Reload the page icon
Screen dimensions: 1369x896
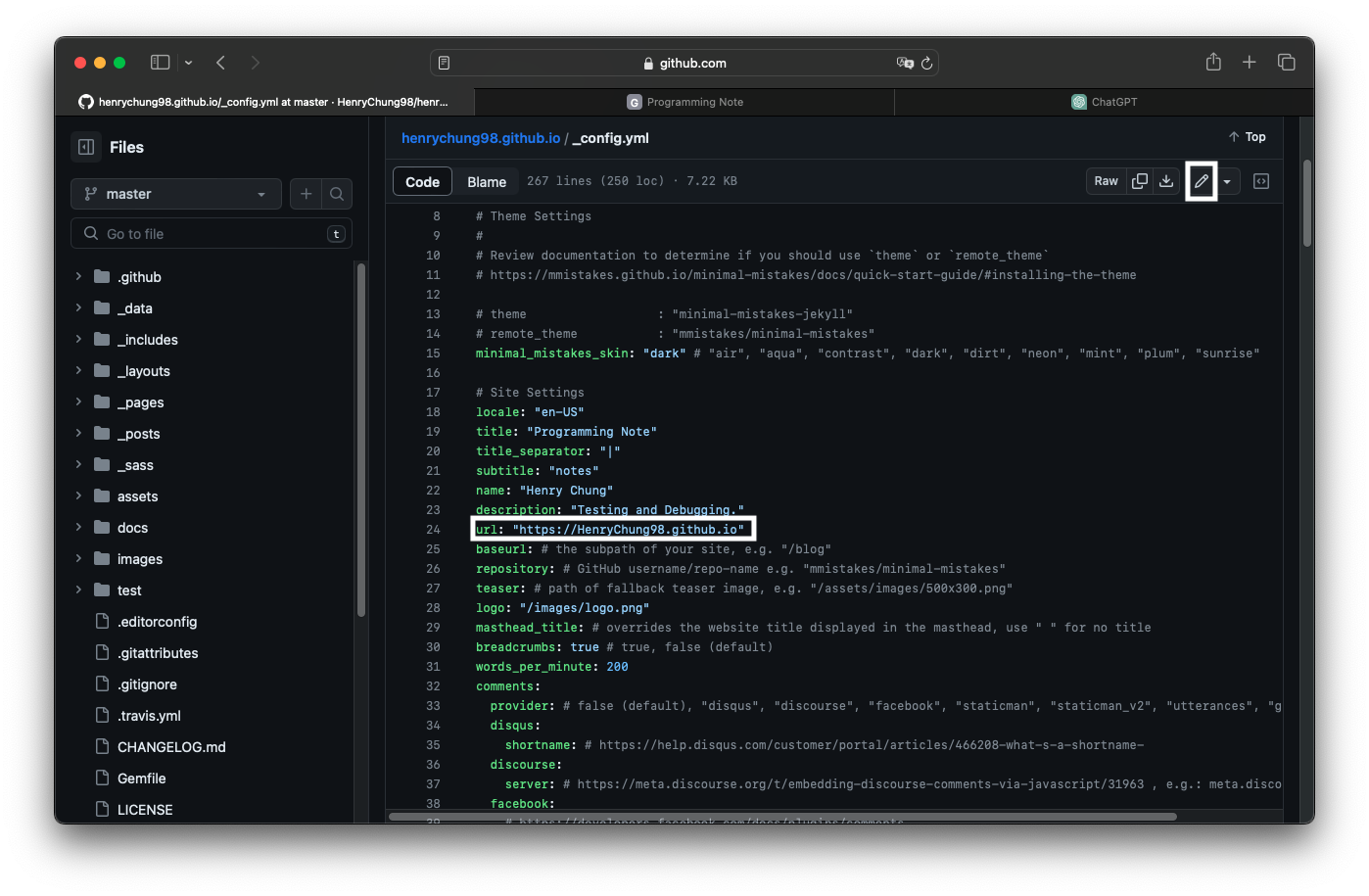click(926, 63)
